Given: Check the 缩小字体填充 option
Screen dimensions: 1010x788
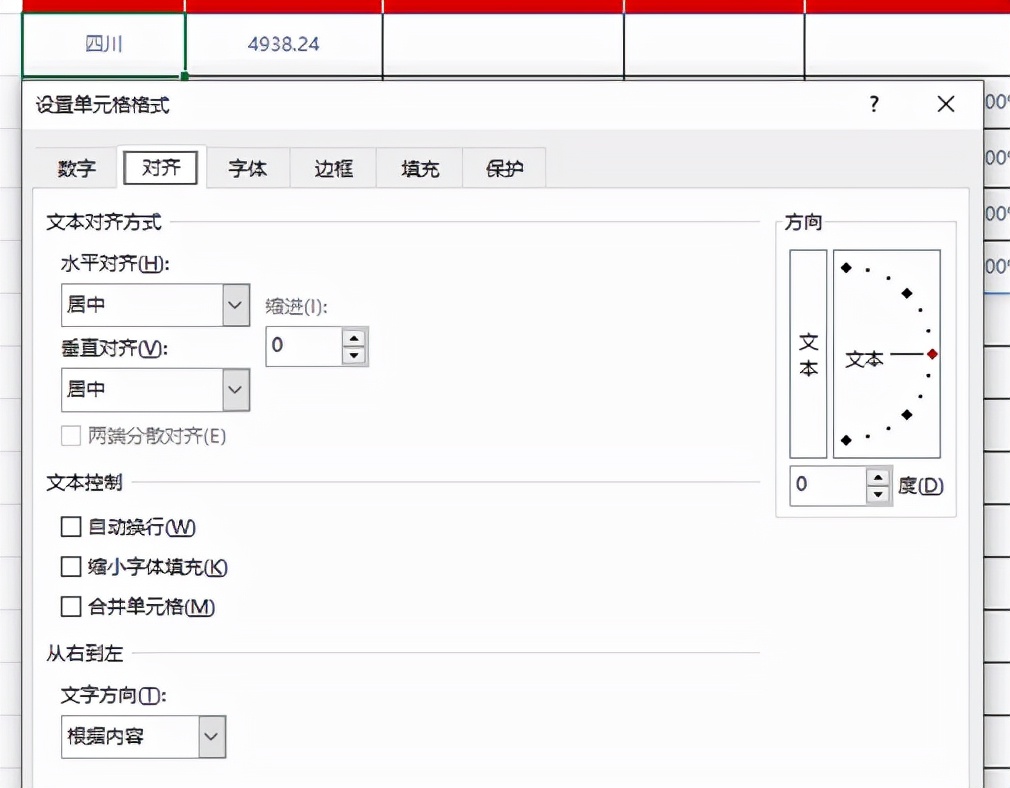Looking at the screenshot, I should (x=70, y=567).
